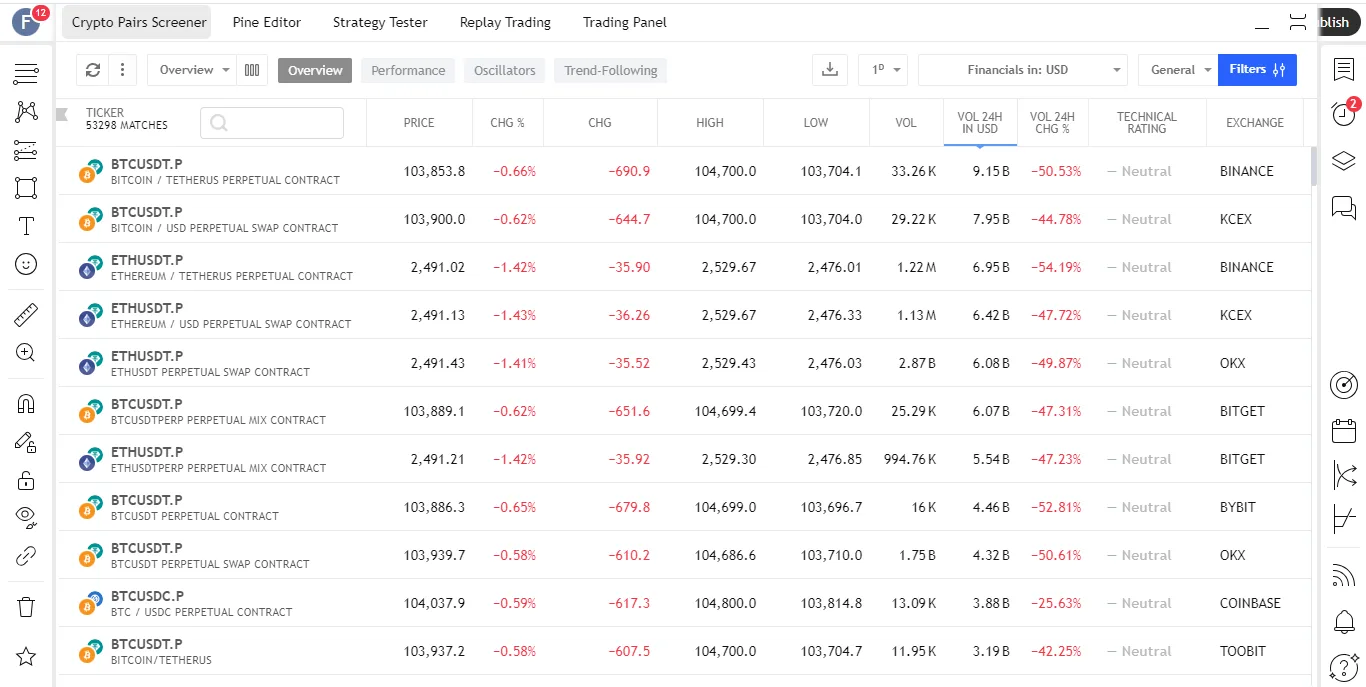
Task: Click the trash remove drawings icon
Action: 26,606
